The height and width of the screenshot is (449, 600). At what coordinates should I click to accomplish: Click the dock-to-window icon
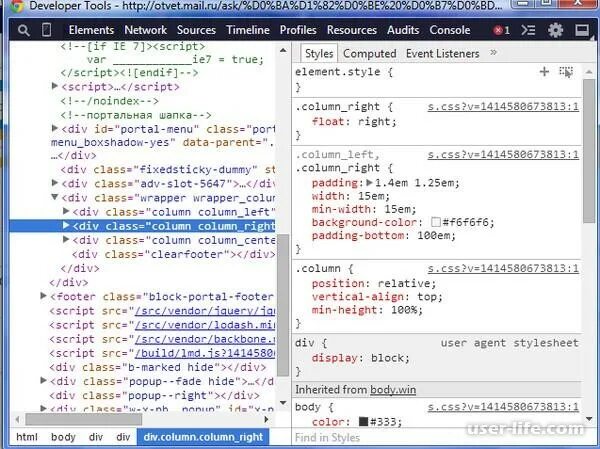point(582,30)
